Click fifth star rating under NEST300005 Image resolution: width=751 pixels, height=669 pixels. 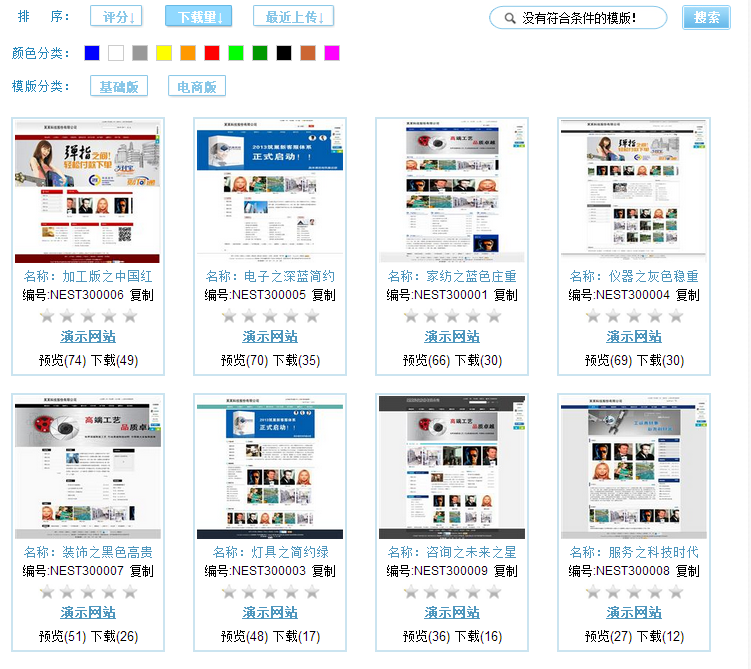point(312,316)
